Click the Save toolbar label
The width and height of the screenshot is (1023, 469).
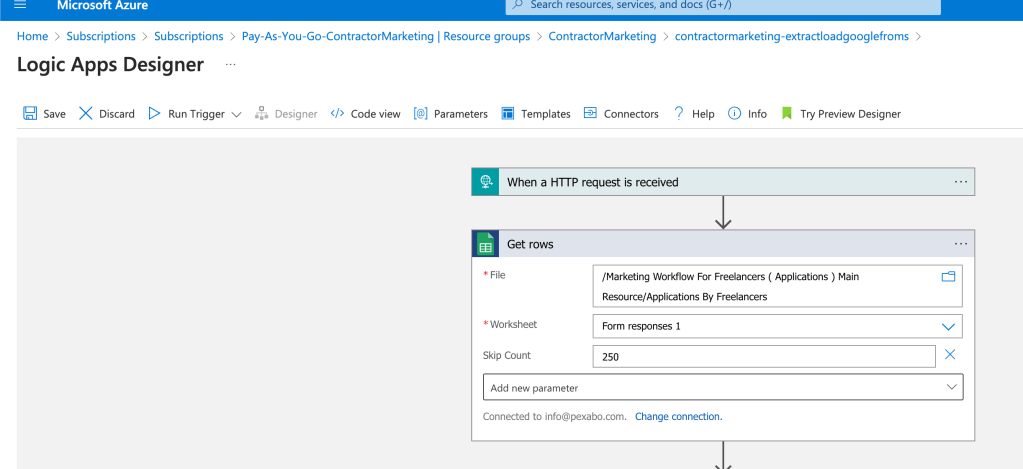[x=55, y=114]
